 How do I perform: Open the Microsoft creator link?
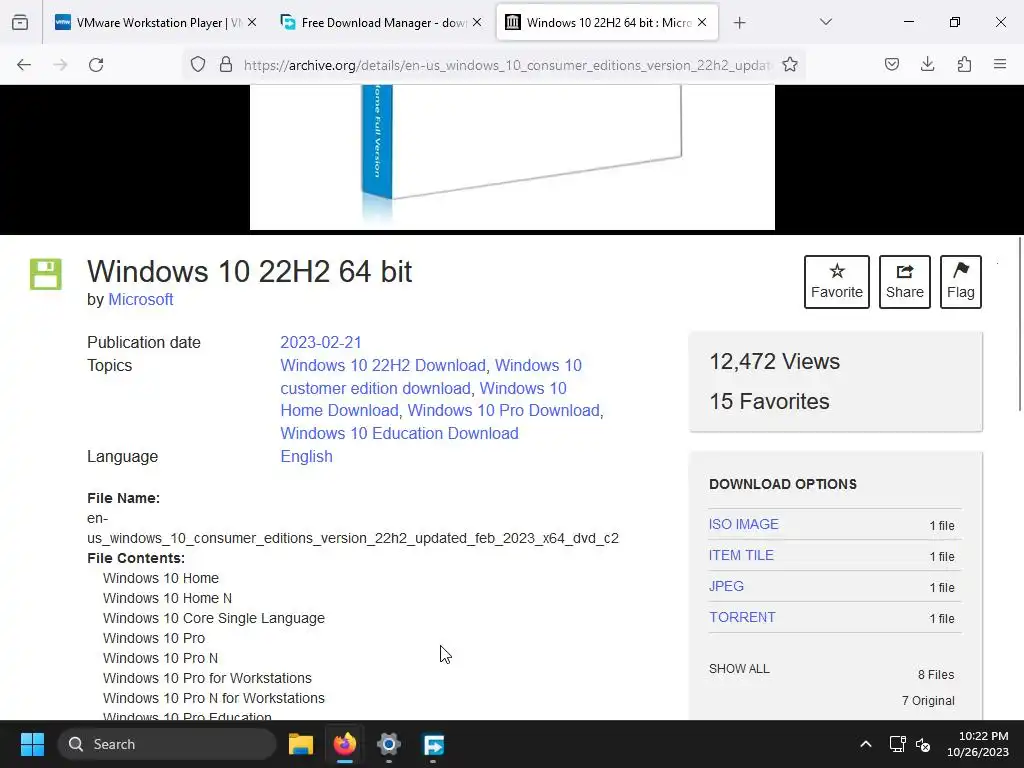click(140, 300)
